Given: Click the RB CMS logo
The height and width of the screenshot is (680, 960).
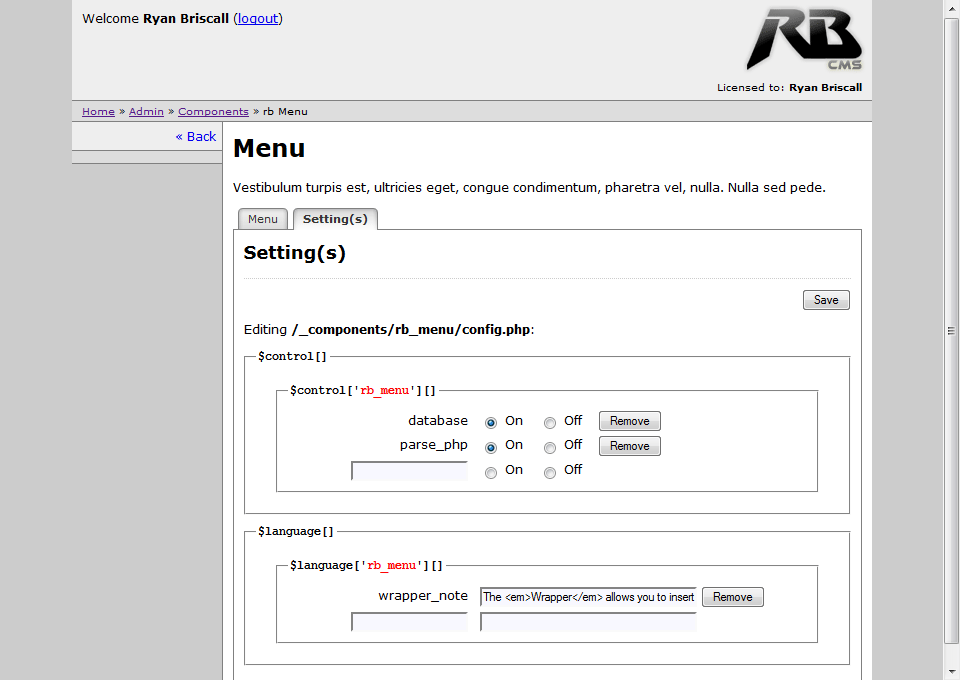Looking at the screenshot, I should coord(803,40).
